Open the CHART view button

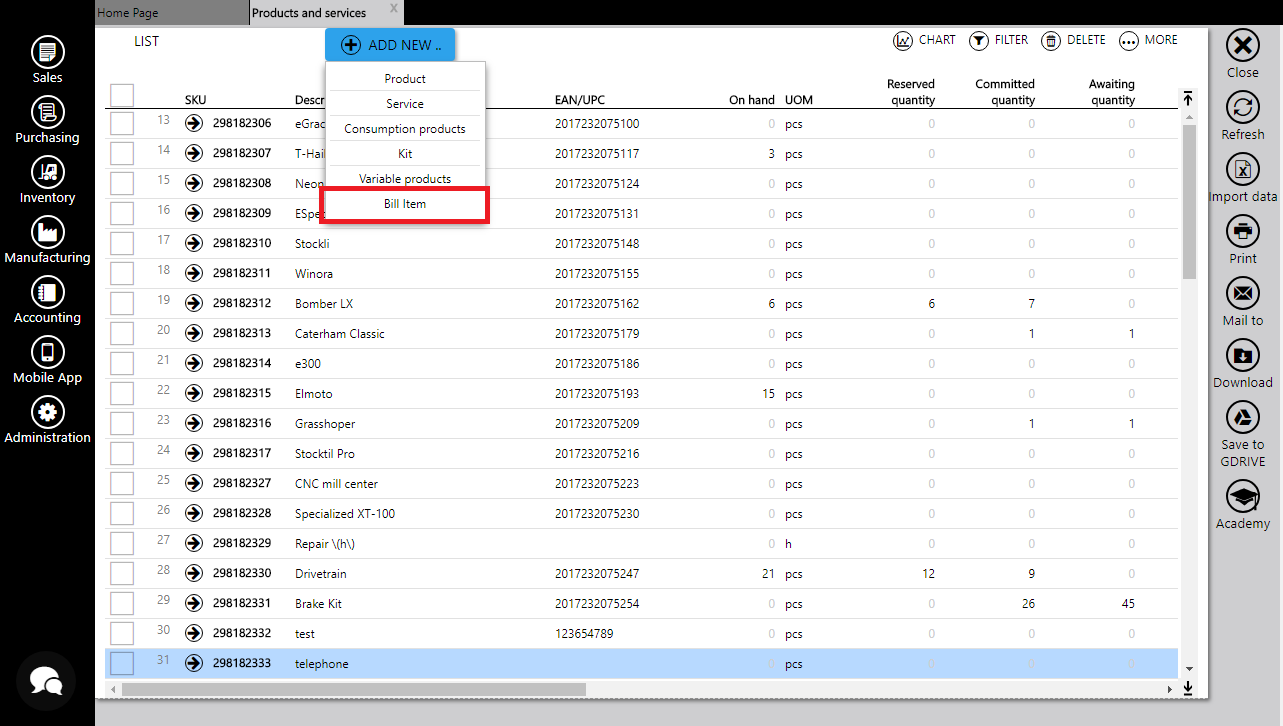924,41
